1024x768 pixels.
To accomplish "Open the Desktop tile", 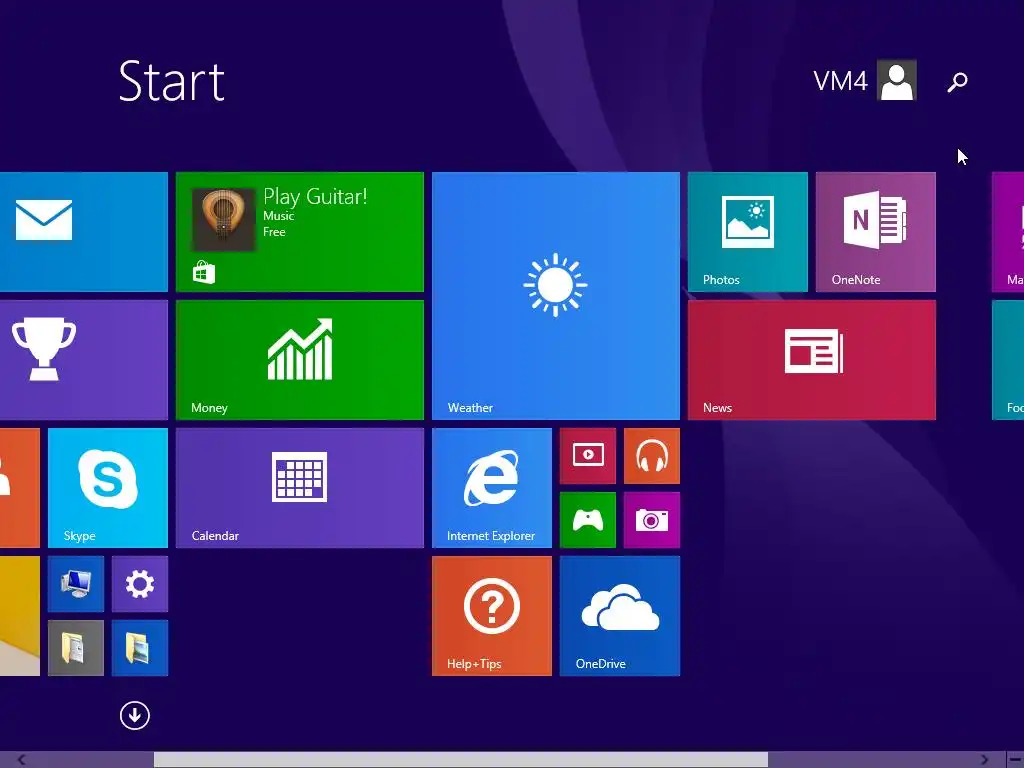I will (x=20, y=616).
